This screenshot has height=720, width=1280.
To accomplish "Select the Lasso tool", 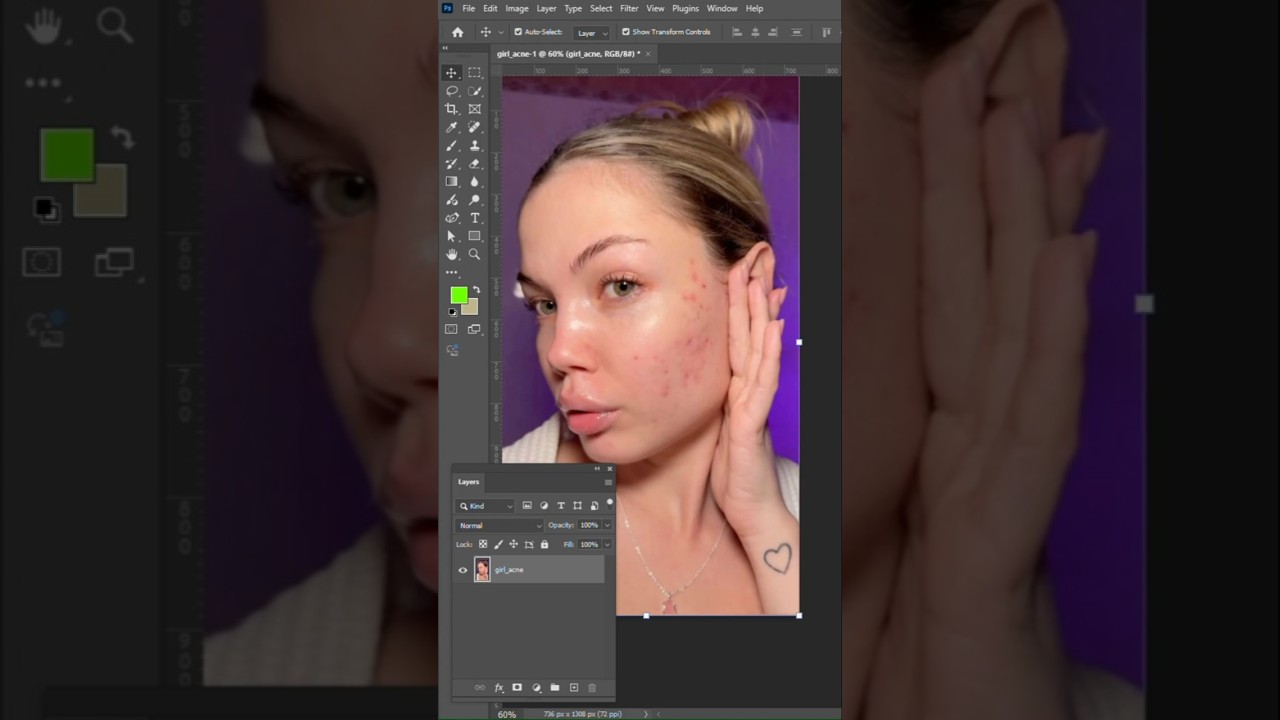I will [452, 91].
